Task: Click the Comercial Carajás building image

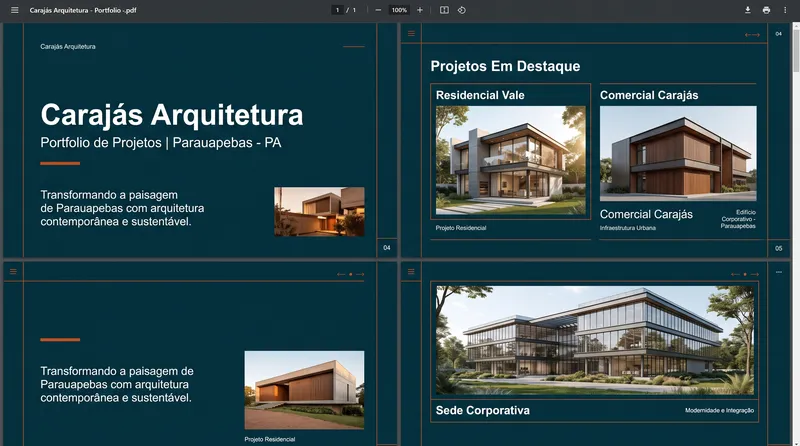Action: (x=678, y=154)
